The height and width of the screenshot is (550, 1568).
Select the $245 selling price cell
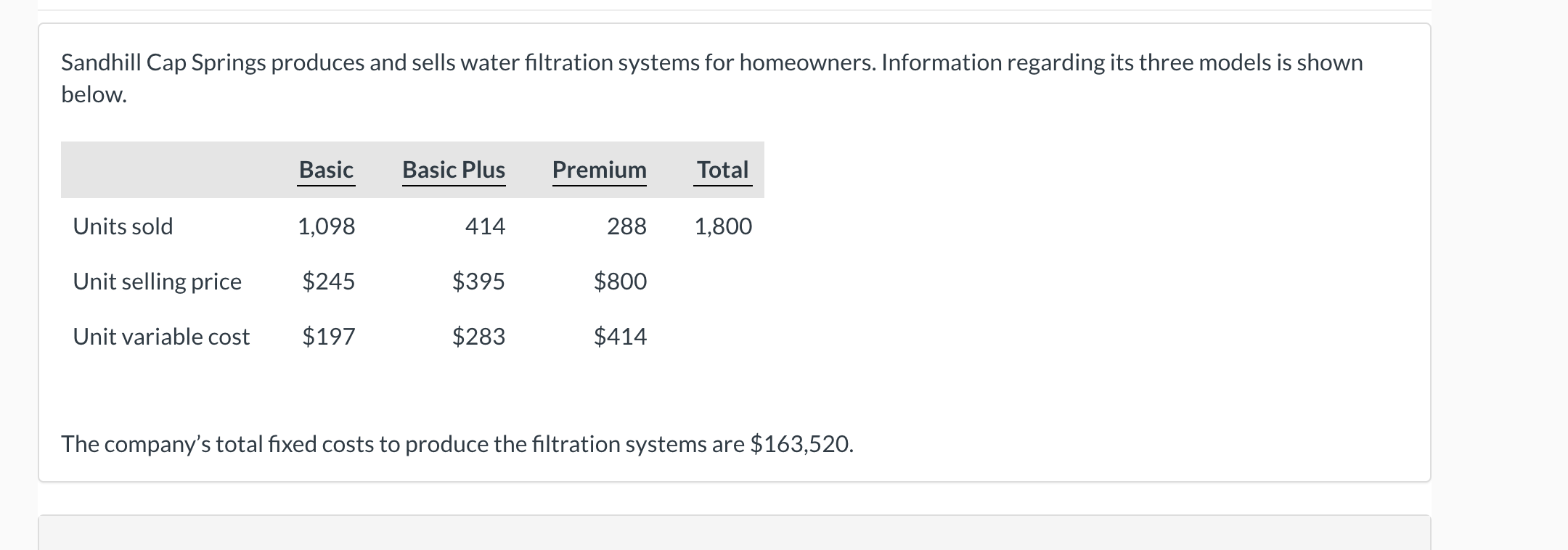[328, 282]
